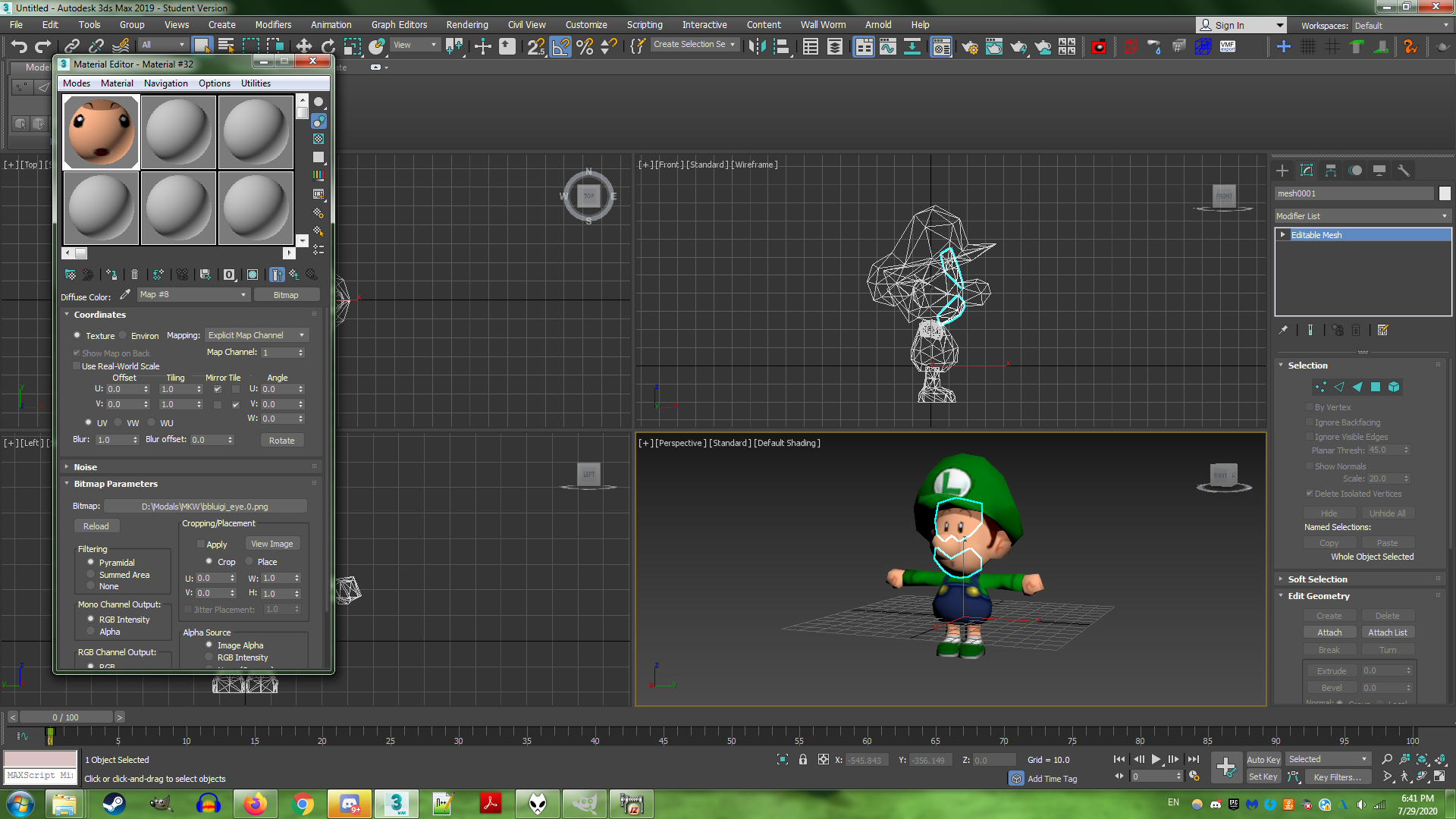1456x819 pixels.
Task: Activate the Select and Rotate tool
Action: pyautogui.click(x=328, y=46)
